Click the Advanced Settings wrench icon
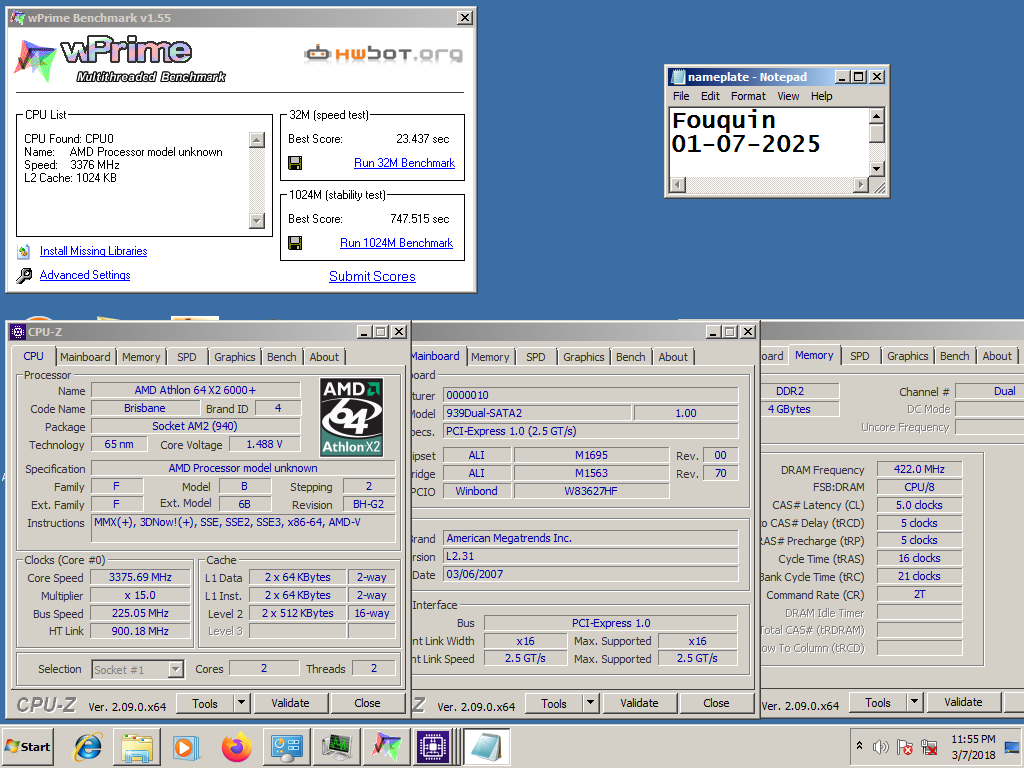Viewport: 1024px width, 768px height. point(24,276)
